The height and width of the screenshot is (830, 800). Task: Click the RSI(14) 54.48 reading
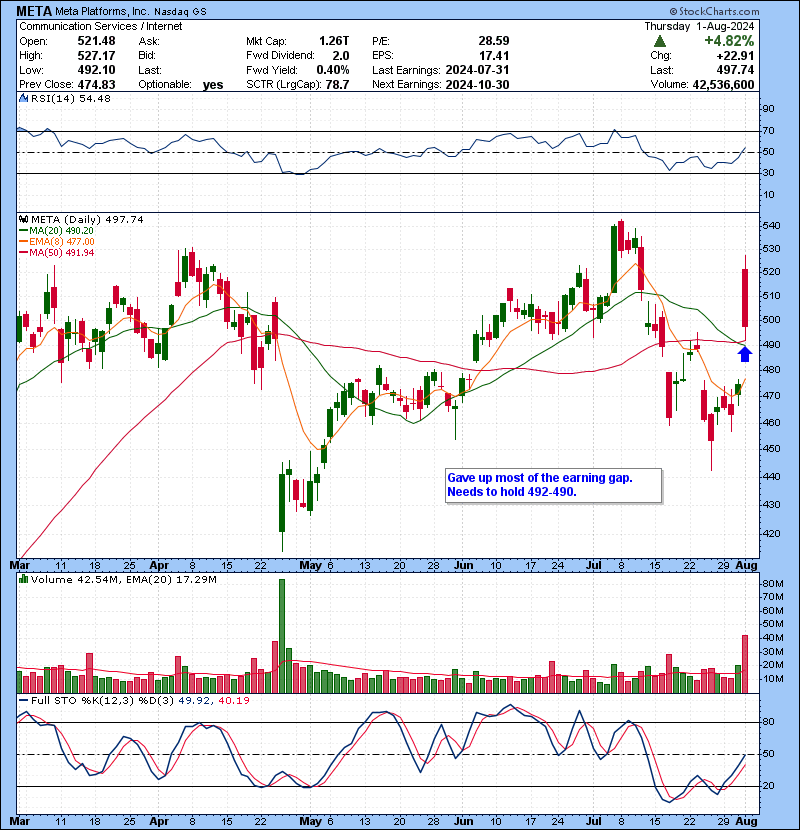(71, 98)
